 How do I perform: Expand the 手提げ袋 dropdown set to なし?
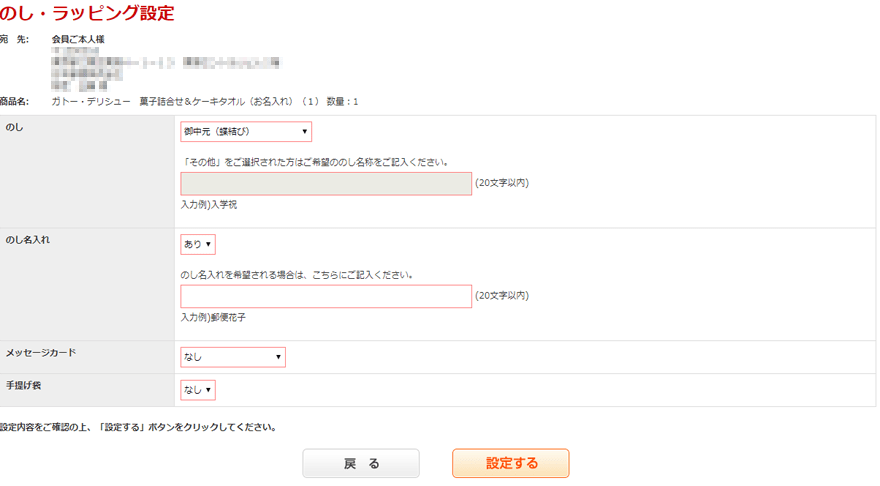point(197,390)
